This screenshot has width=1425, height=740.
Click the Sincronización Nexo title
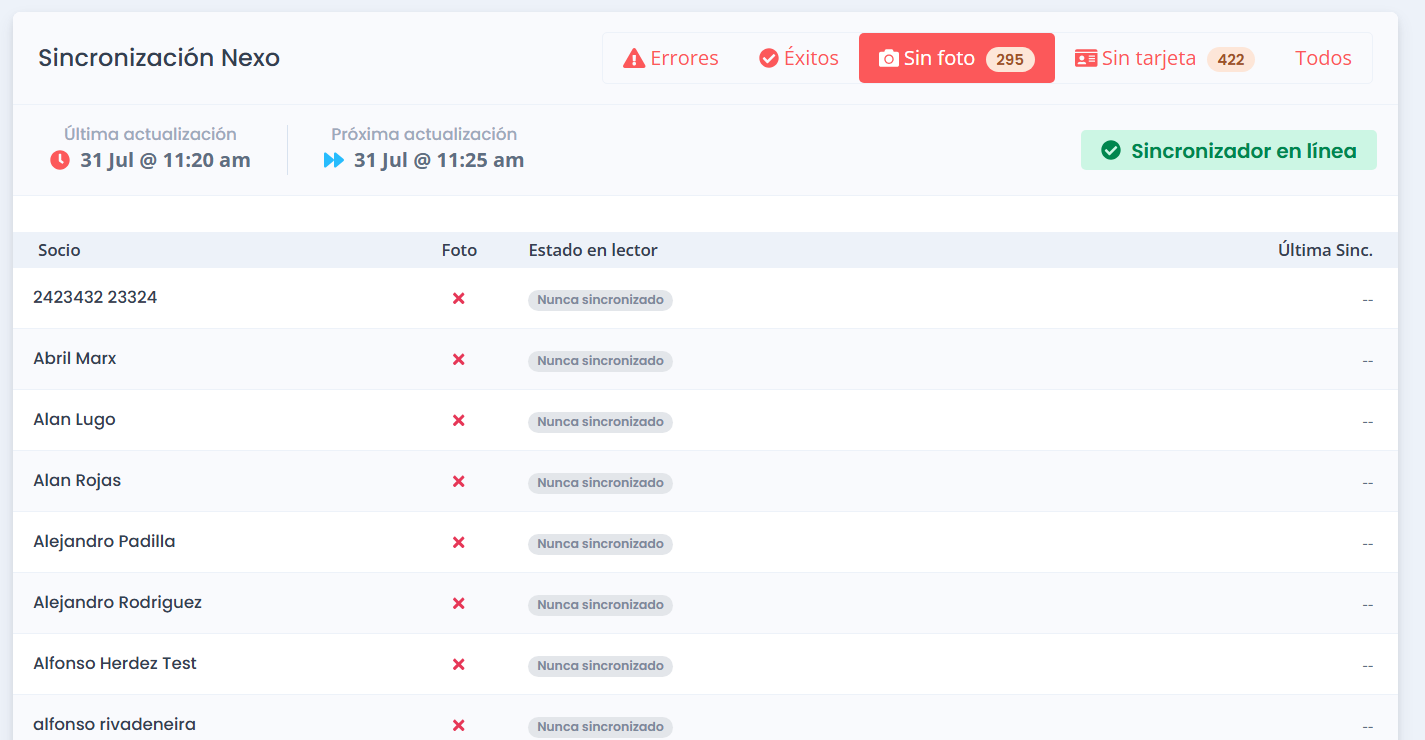pos(159,58)
